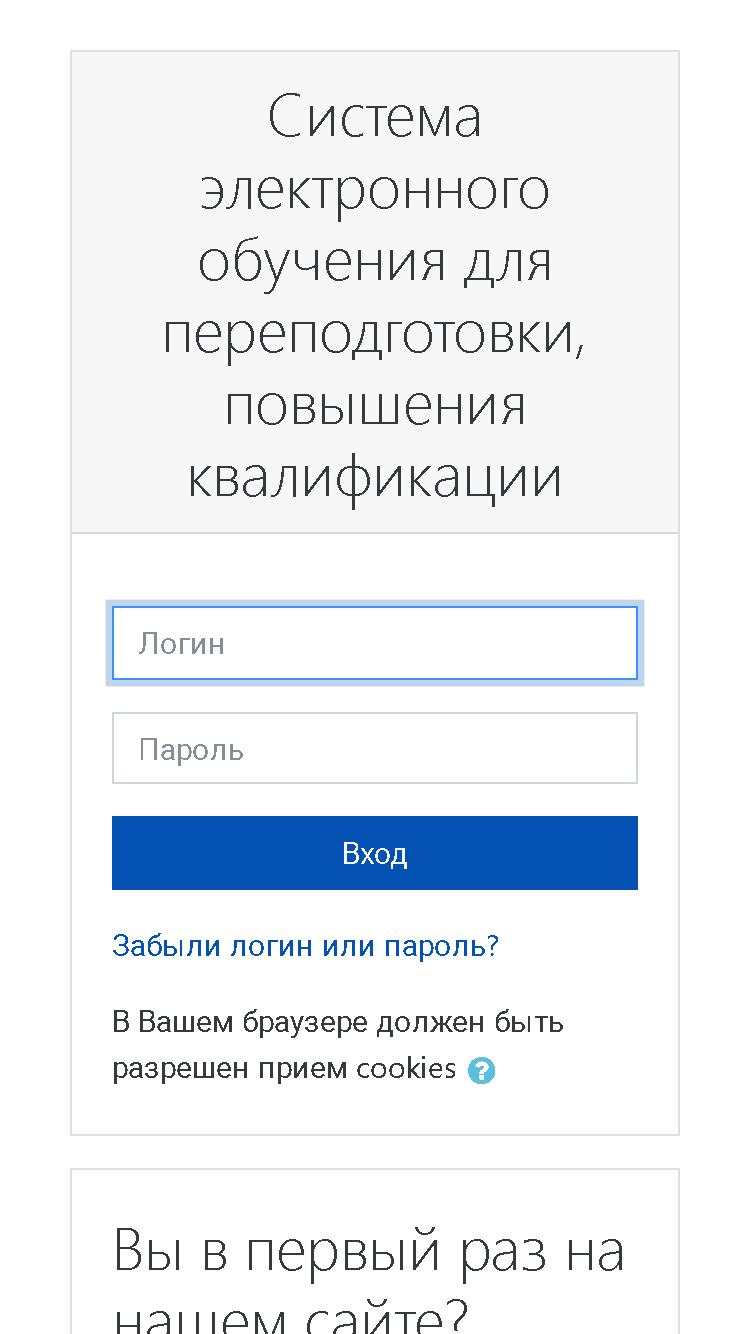The width and height of the screenshot is (750, 1334).
Task: Click the partially visible 'нашем сайте?' heading line
Action: point(291,1318)
